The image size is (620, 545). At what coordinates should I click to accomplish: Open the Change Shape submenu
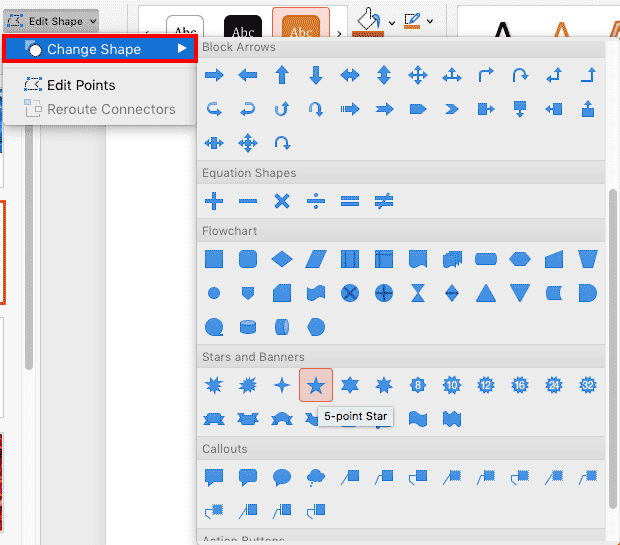tap(100, 49)
